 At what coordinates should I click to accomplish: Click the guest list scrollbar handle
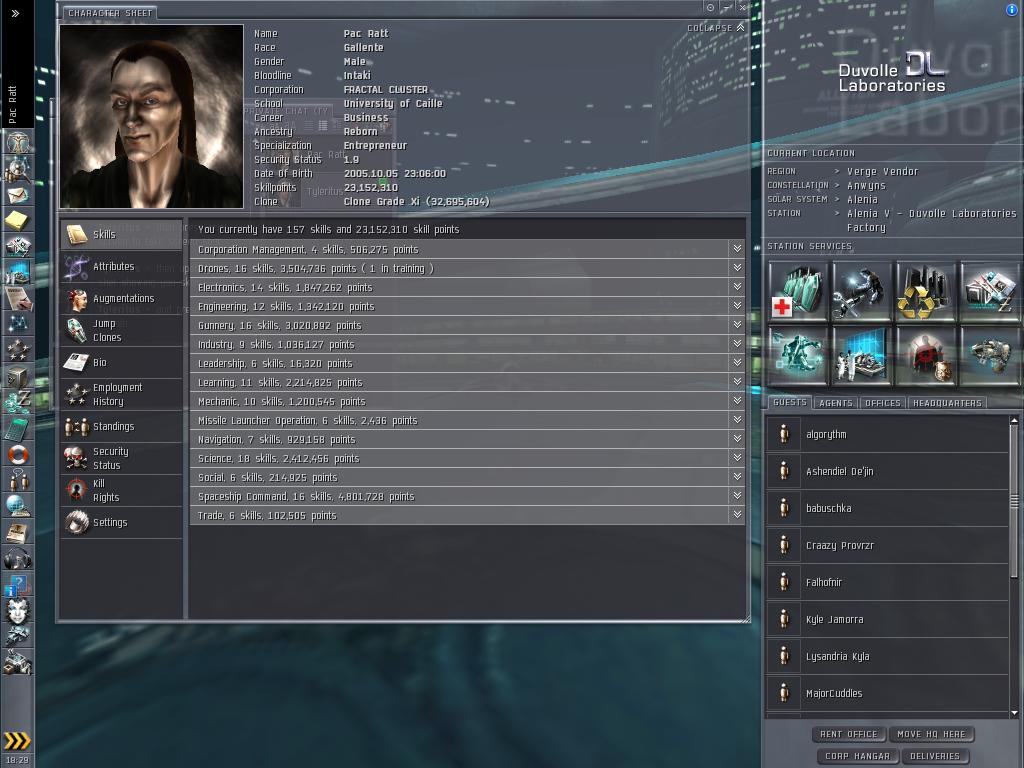click(x=1014, y=502)
